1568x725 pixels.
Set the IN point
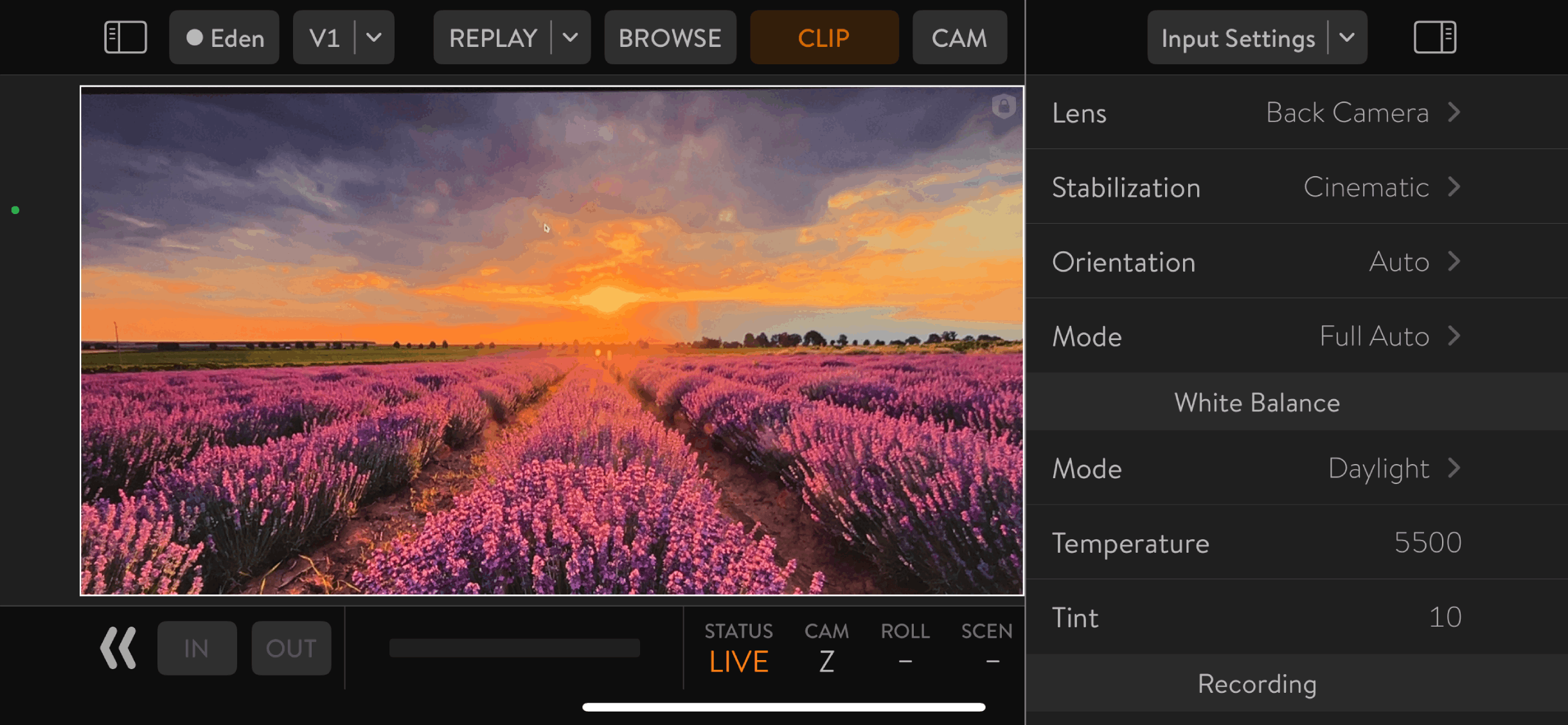click(197, 648)
